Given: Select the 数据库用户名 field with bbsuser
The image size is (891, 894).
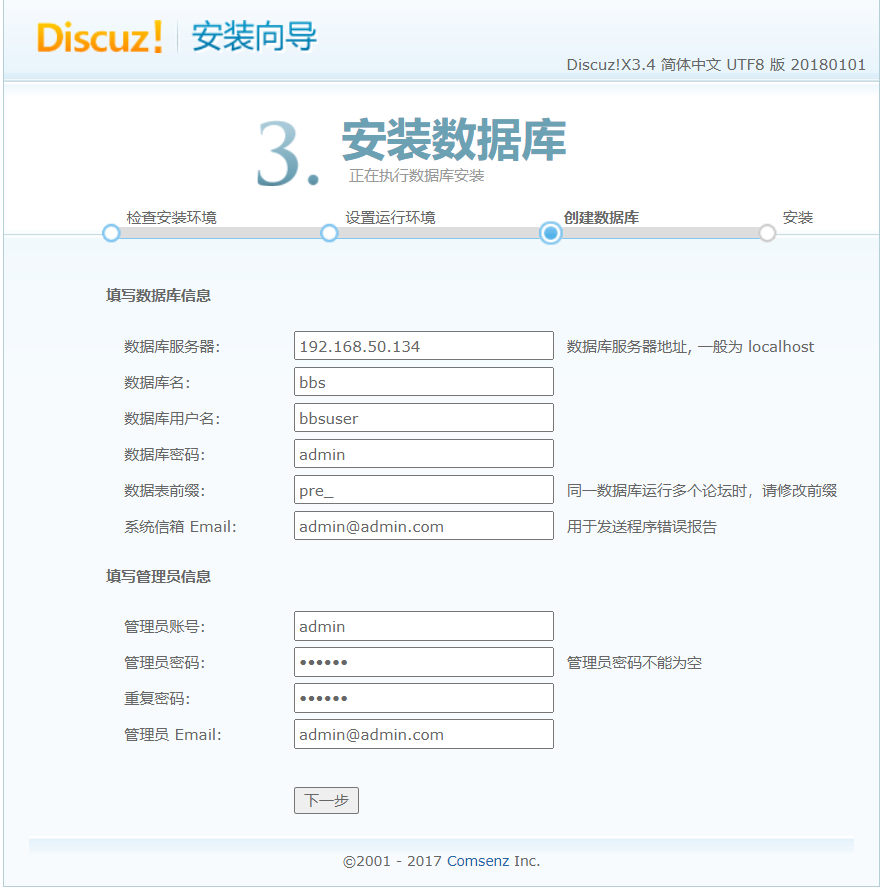Looking at the screenshot, I should pyautogui.click(x=424, y=417).
